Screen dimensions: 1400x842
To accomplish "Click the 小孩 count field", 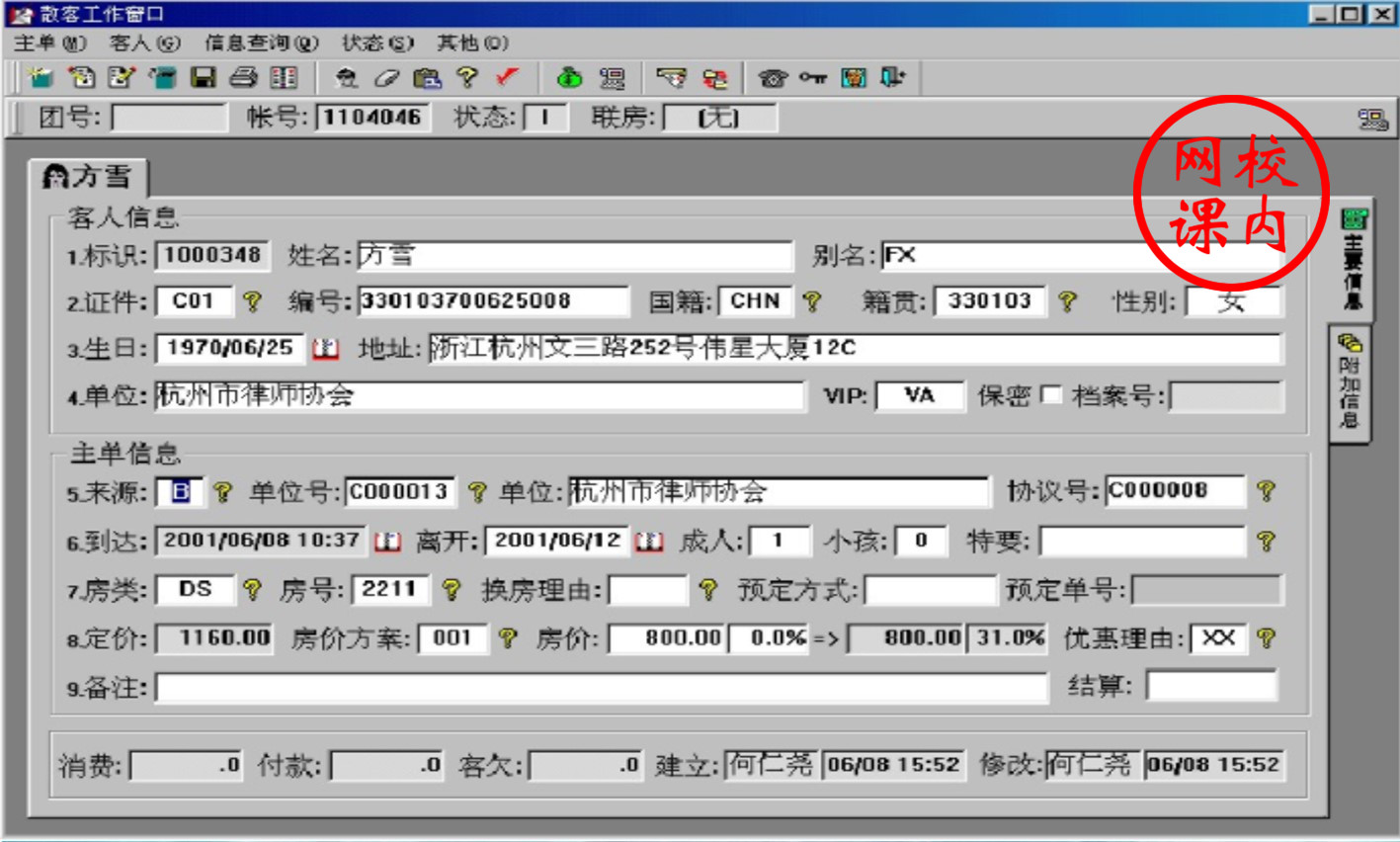I will (920, 542).
